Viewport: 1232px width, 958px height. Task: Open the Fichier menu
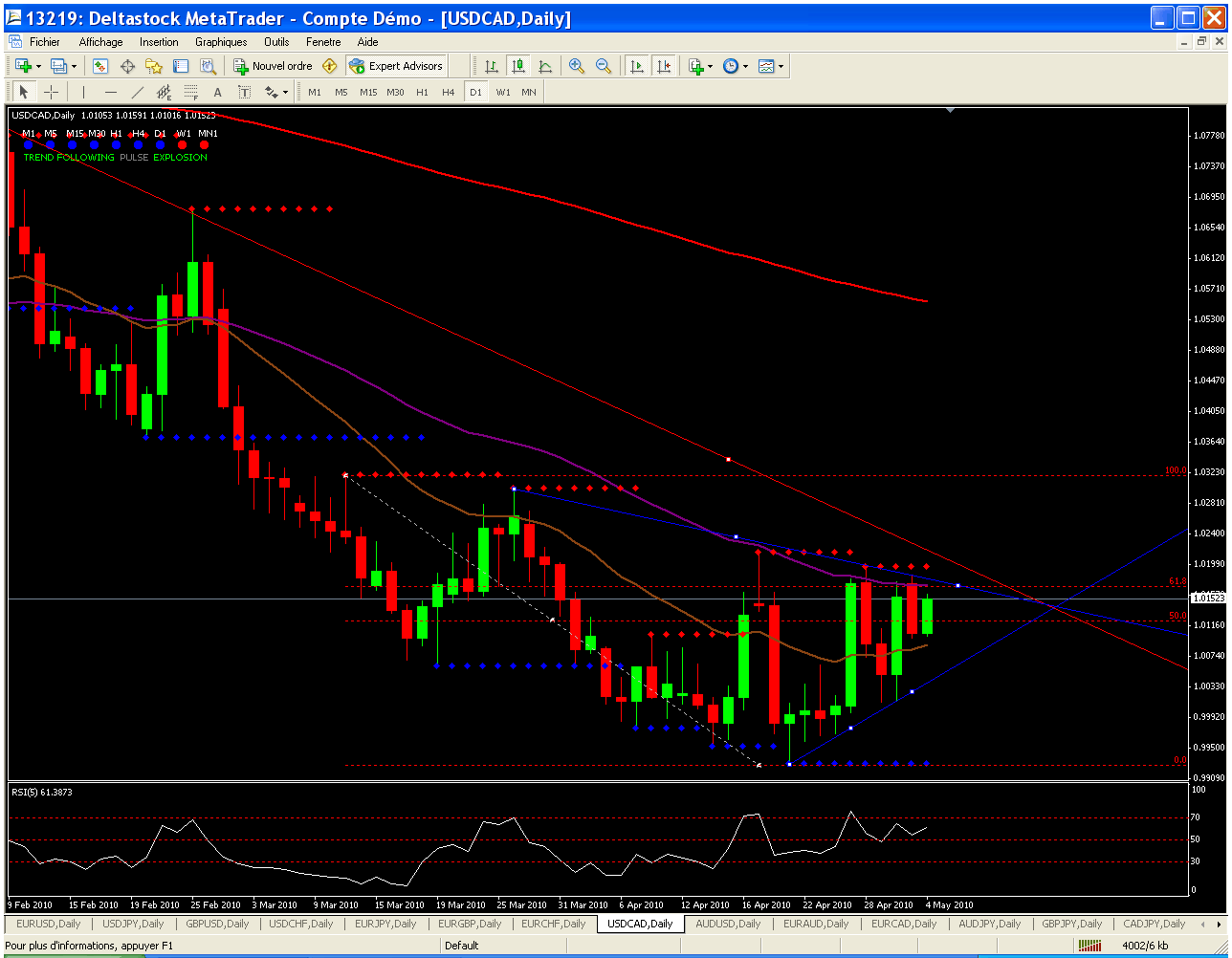pos(45,42)
